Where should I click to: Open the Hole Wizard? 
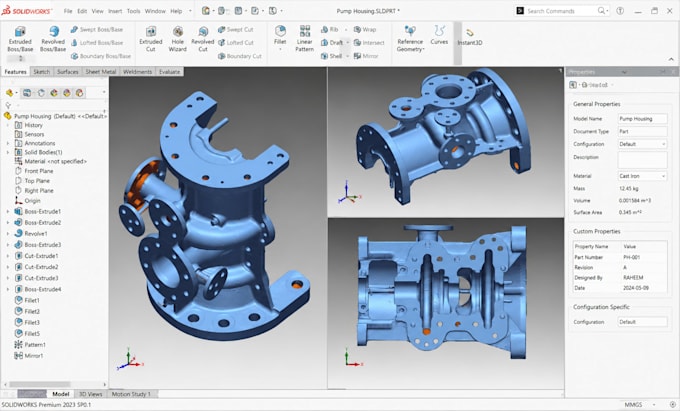pyautogui.click(x=177, y=39)
